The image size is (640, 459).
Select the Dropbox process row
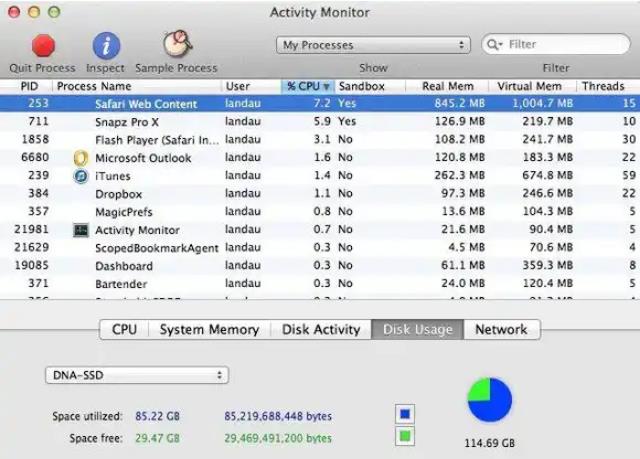point(320,193)
